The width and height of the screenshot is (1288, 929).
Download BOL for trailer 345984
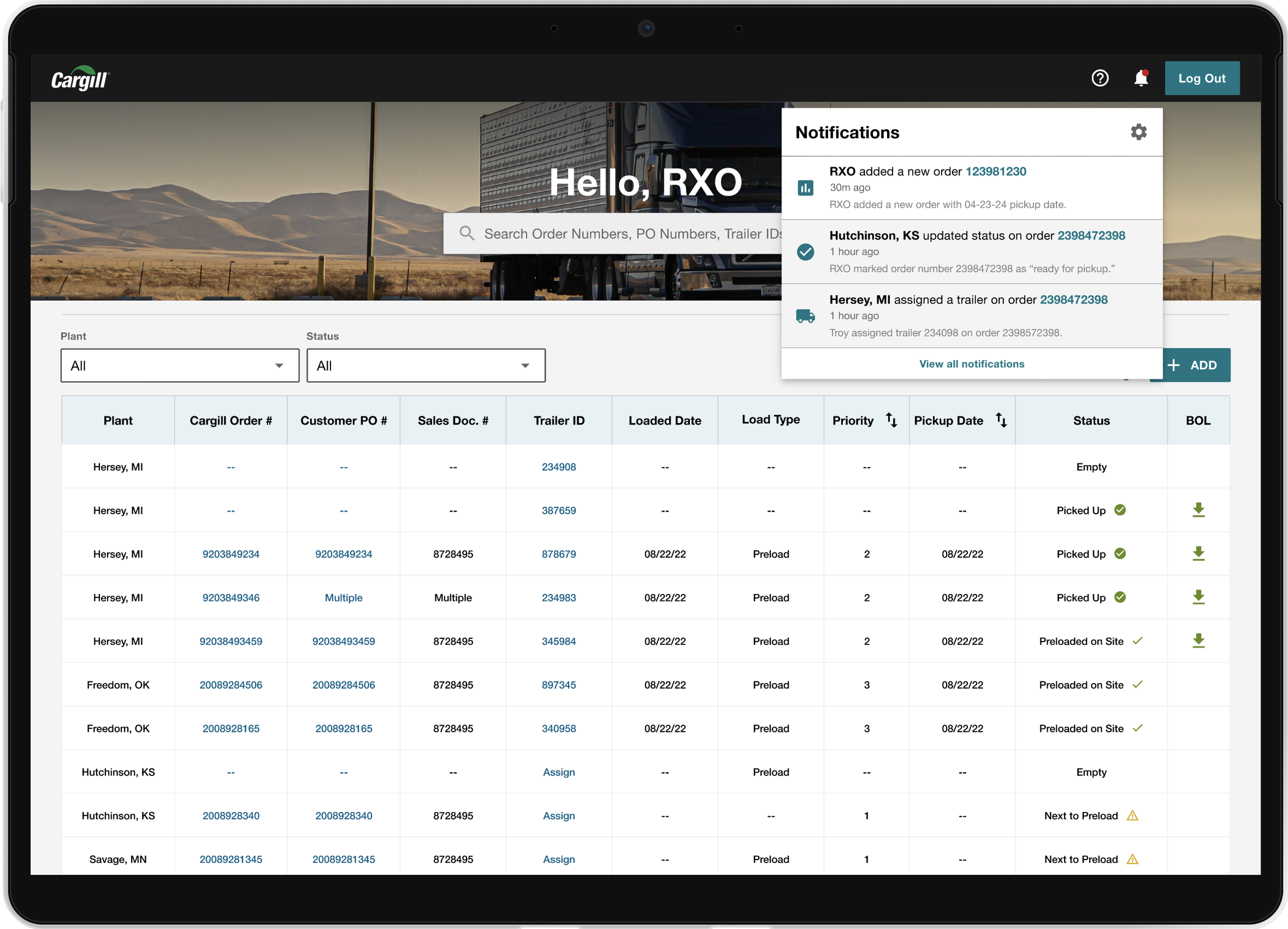point(1198,641)
